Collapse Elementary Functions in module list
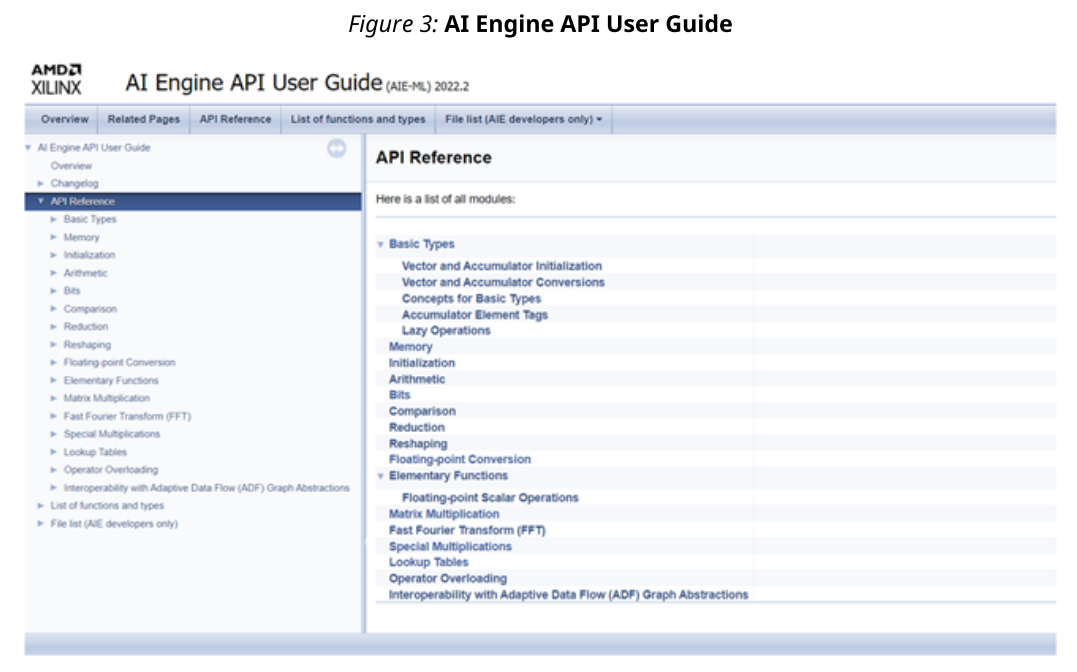The width and height of the screenshot is (1077, 672). [x=381, y=475]
